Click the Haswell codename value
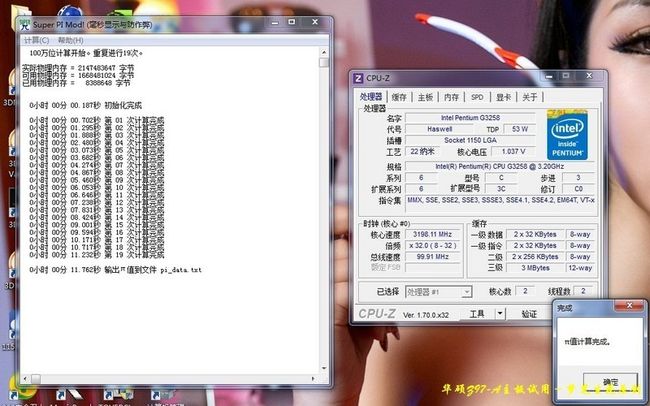 point(439,129)
